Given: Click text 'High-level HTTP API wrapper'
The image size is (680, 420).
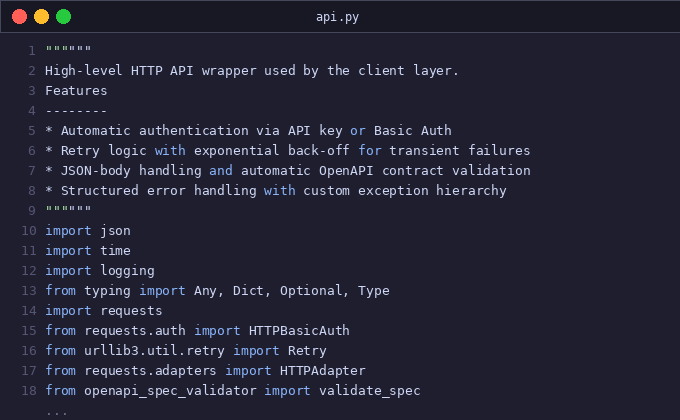Looking at the screenshot, I should click(x=151, y=71).
